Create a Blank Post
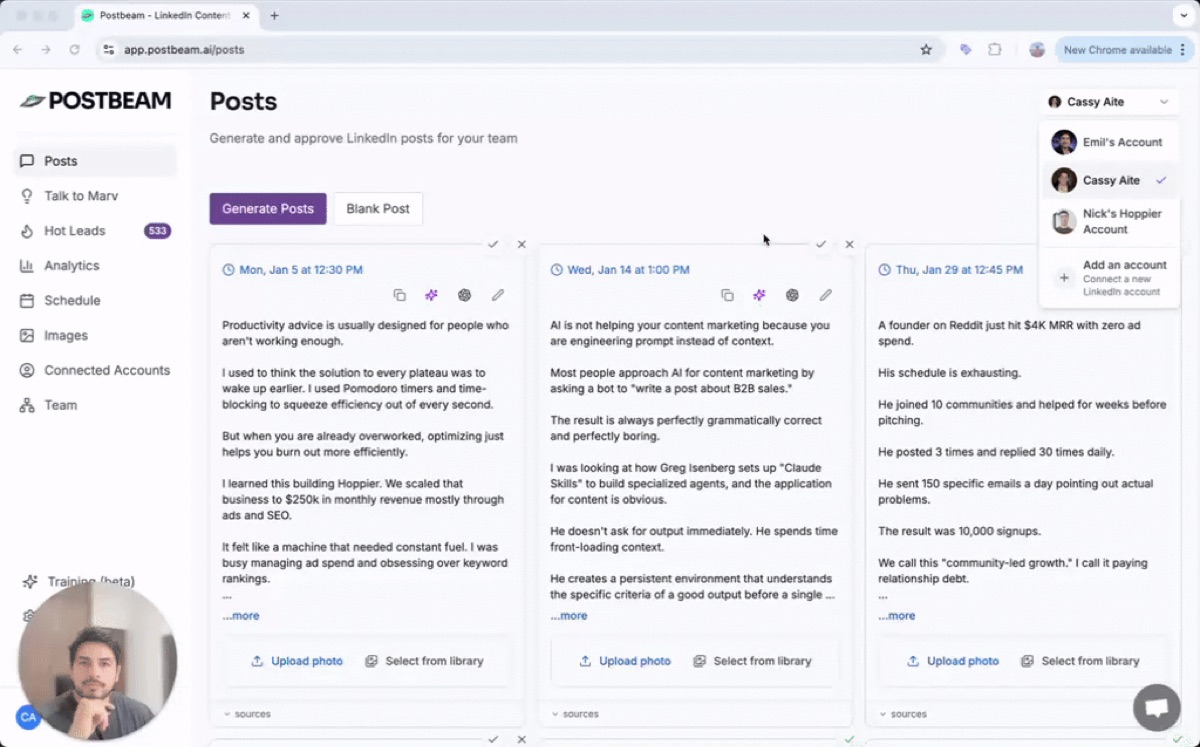 pos(378,209)
